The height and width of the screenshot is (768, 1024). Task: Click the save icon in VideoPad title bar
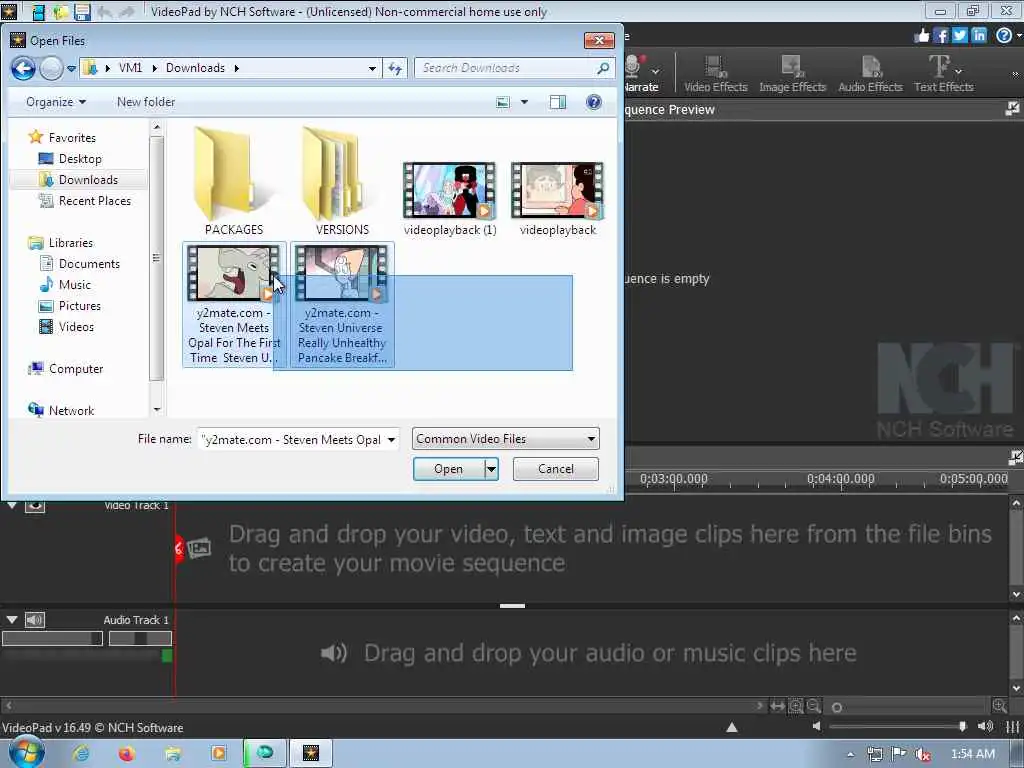(x=82, y=12)
